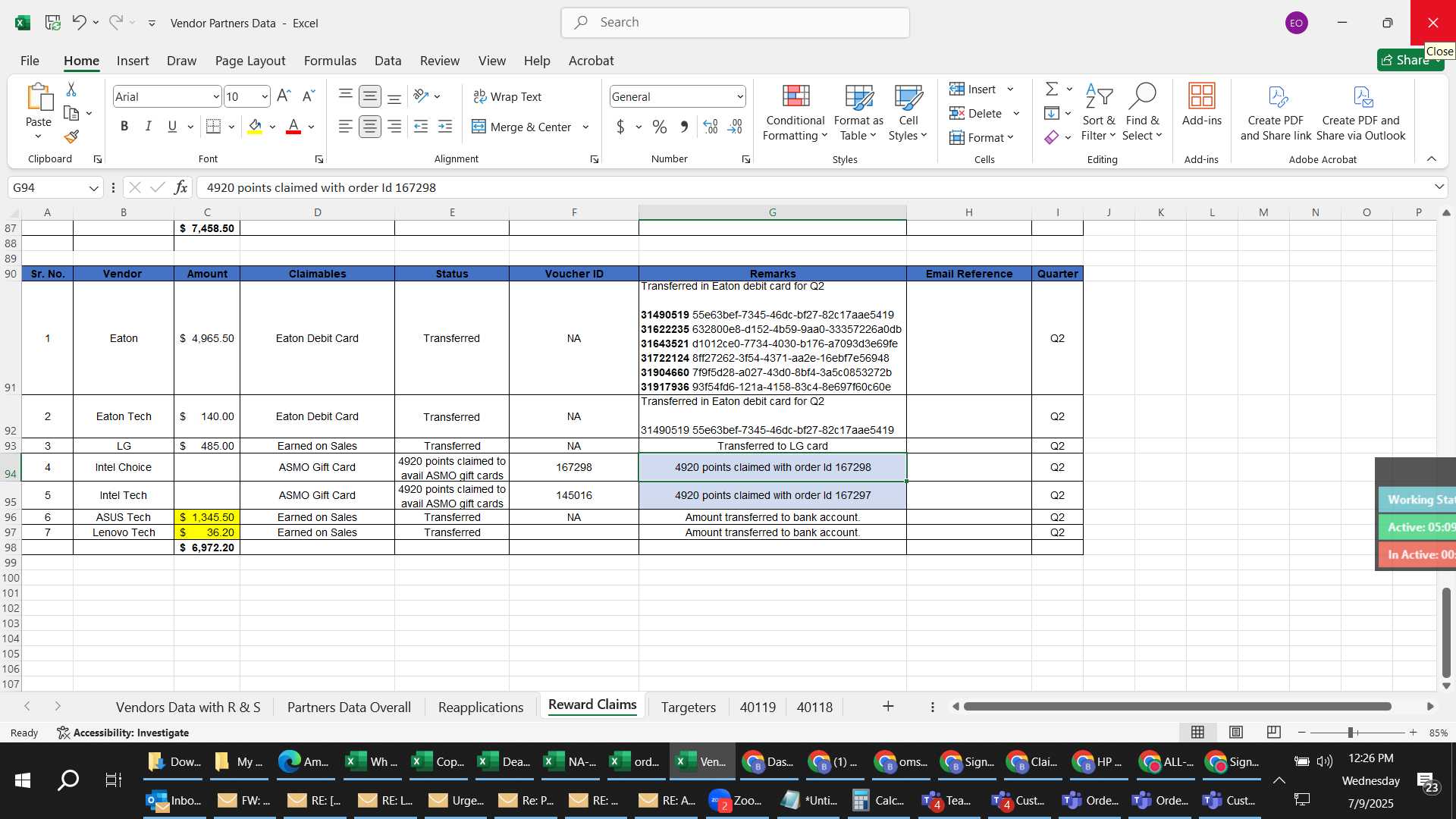Viewport: 1456px width, 819px height.
Task: Toggle Wrap Text
Action: click(507, 96)
